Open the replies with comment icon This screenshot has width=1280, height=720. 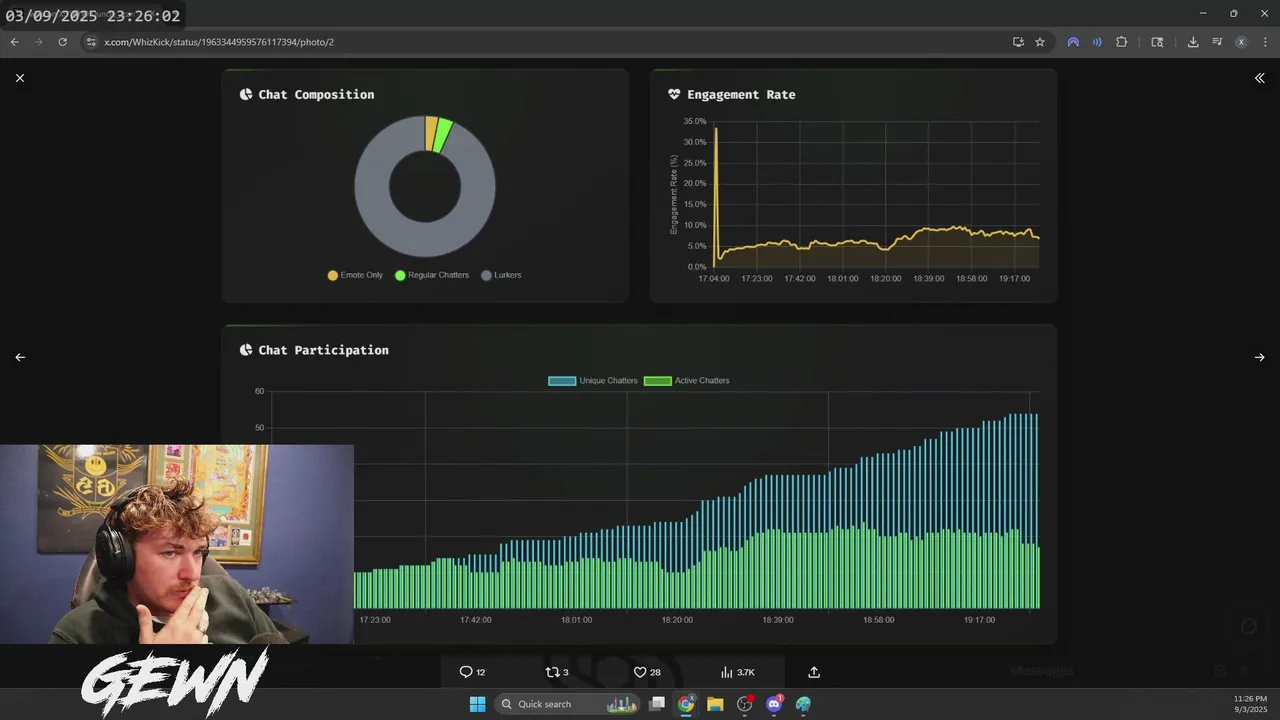(x=472, y=672)
